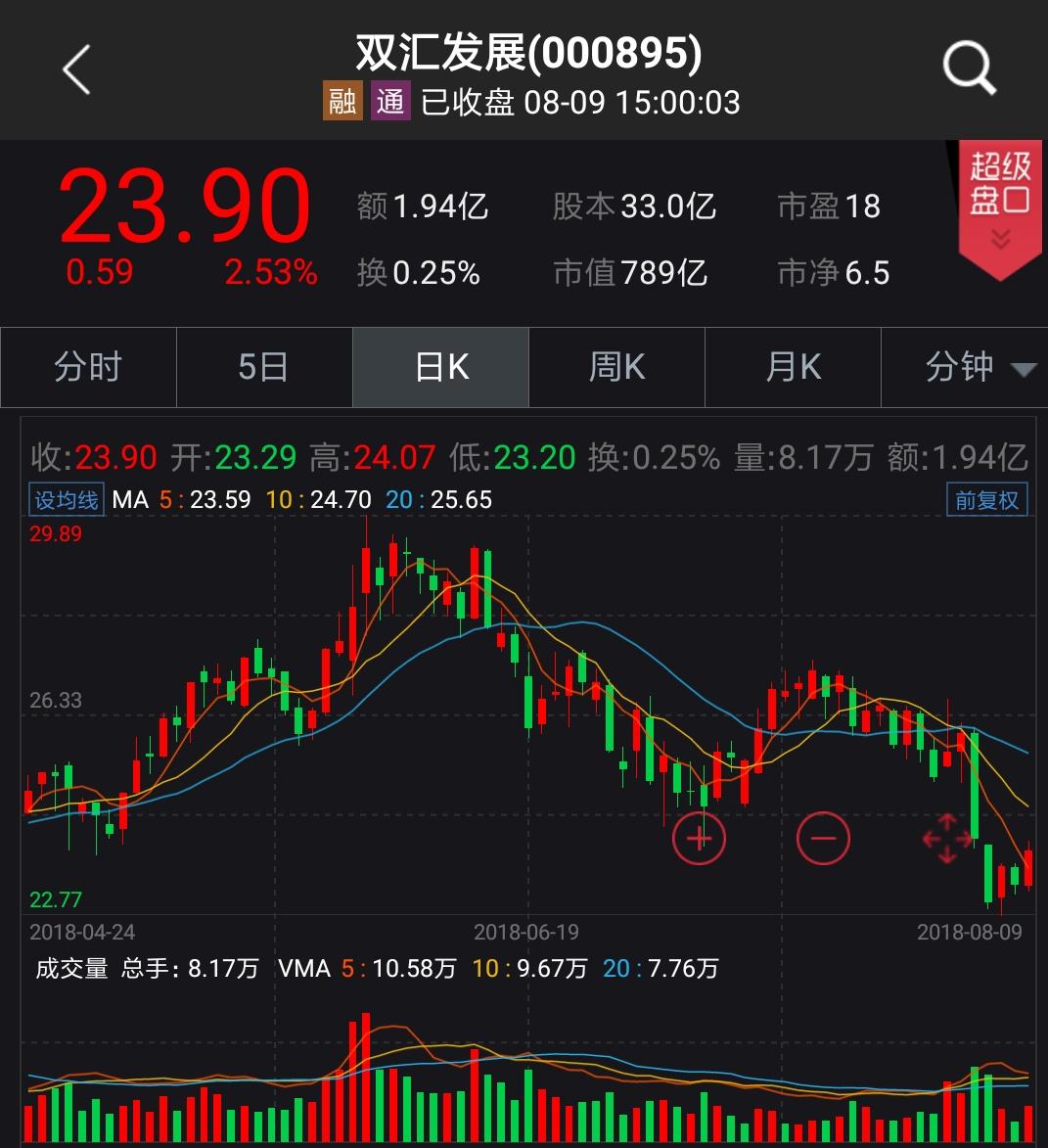Select the 日K tab
Image resolution: width=1048 pixels, height=1148 pixels.
(x=441, y=368)
